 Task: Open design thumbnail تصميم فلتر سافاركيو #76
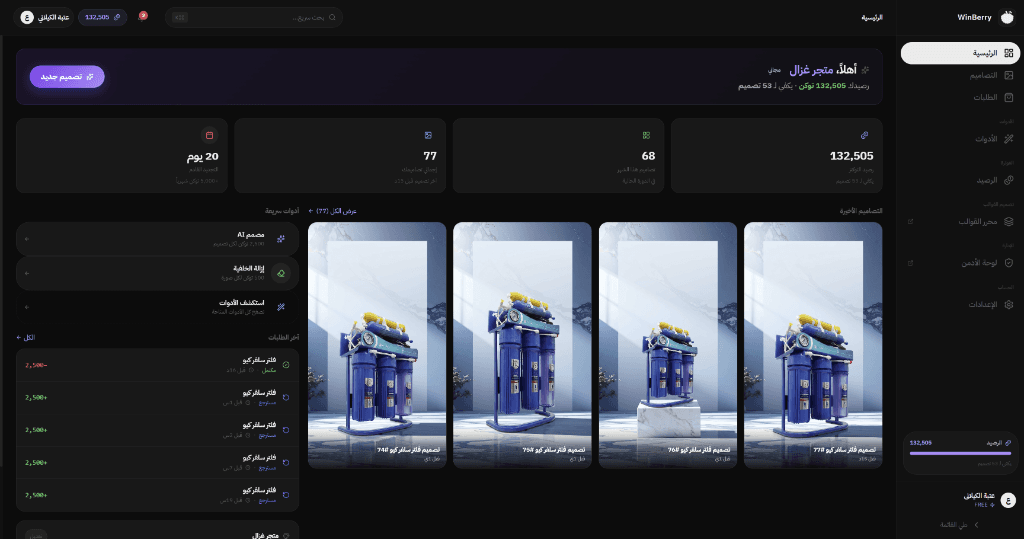coord(667,345)
